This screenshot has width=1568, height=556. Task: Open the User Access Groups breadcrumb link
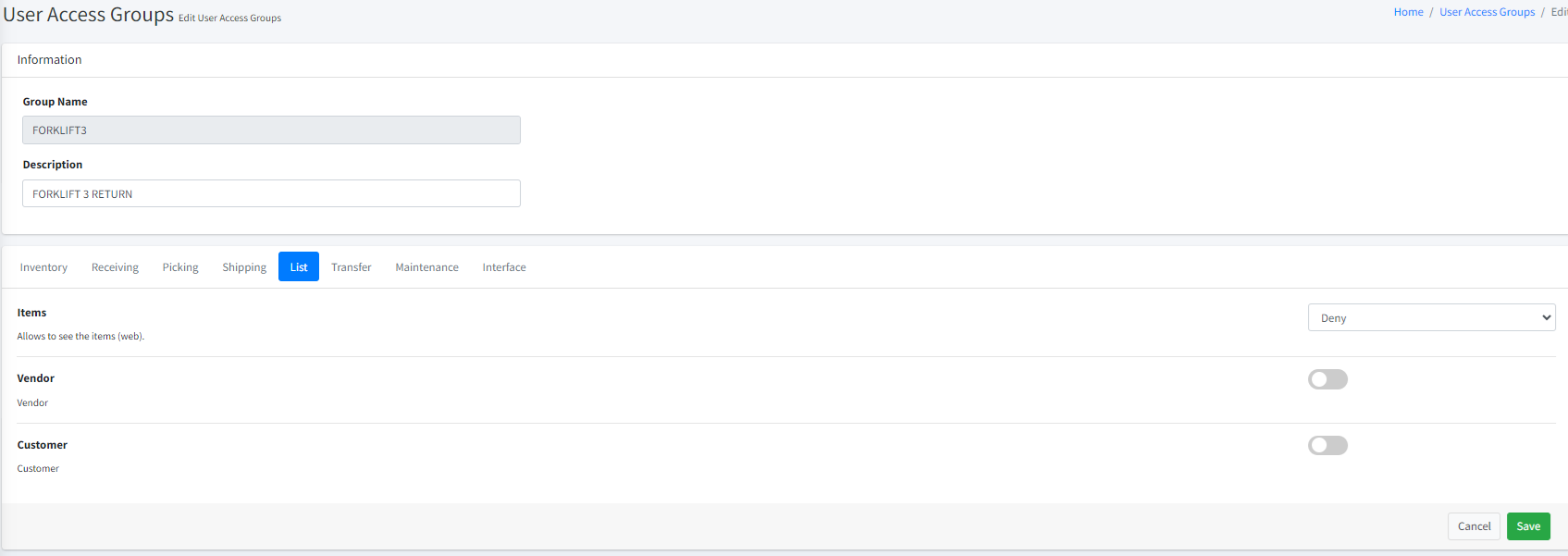(x=1487, y=12)
